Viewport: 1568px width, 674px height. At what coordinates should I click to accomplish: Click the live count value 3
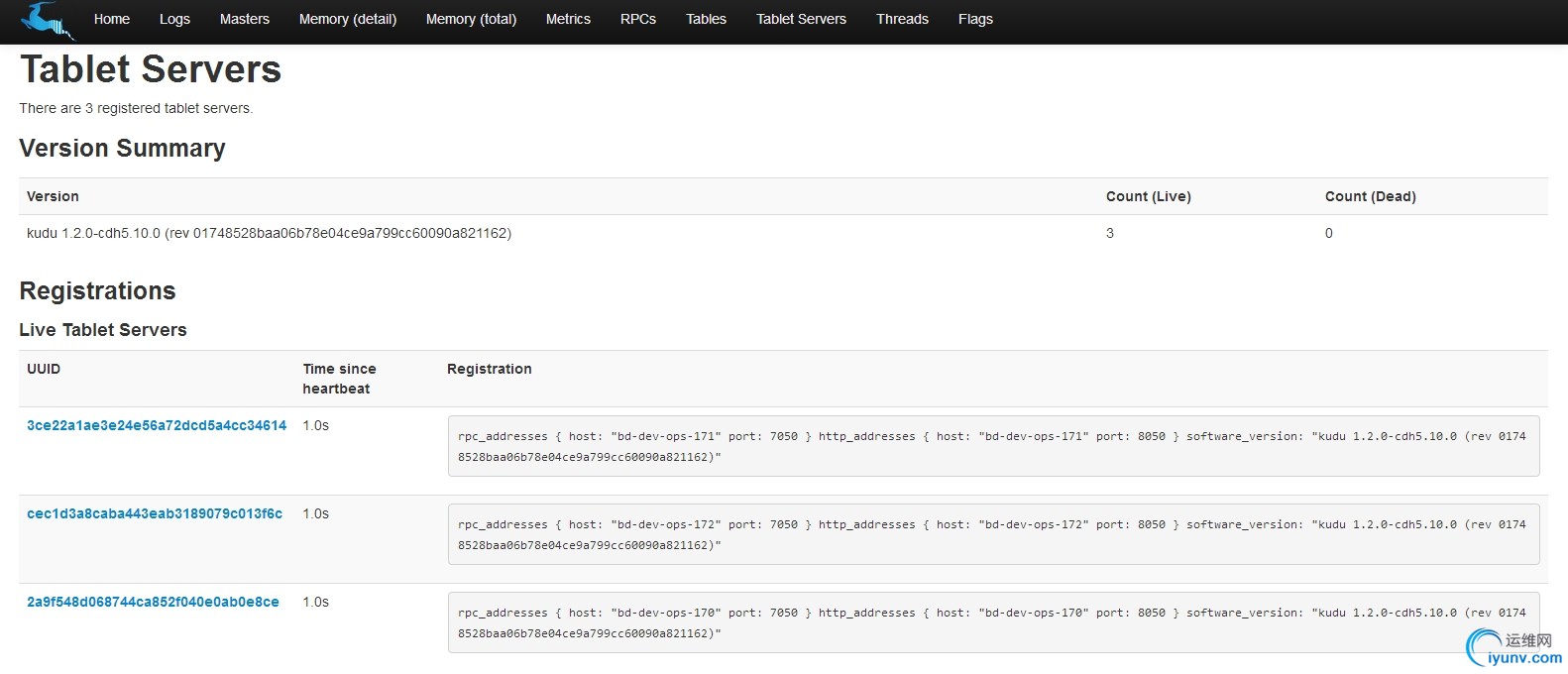click(1110, 233)
